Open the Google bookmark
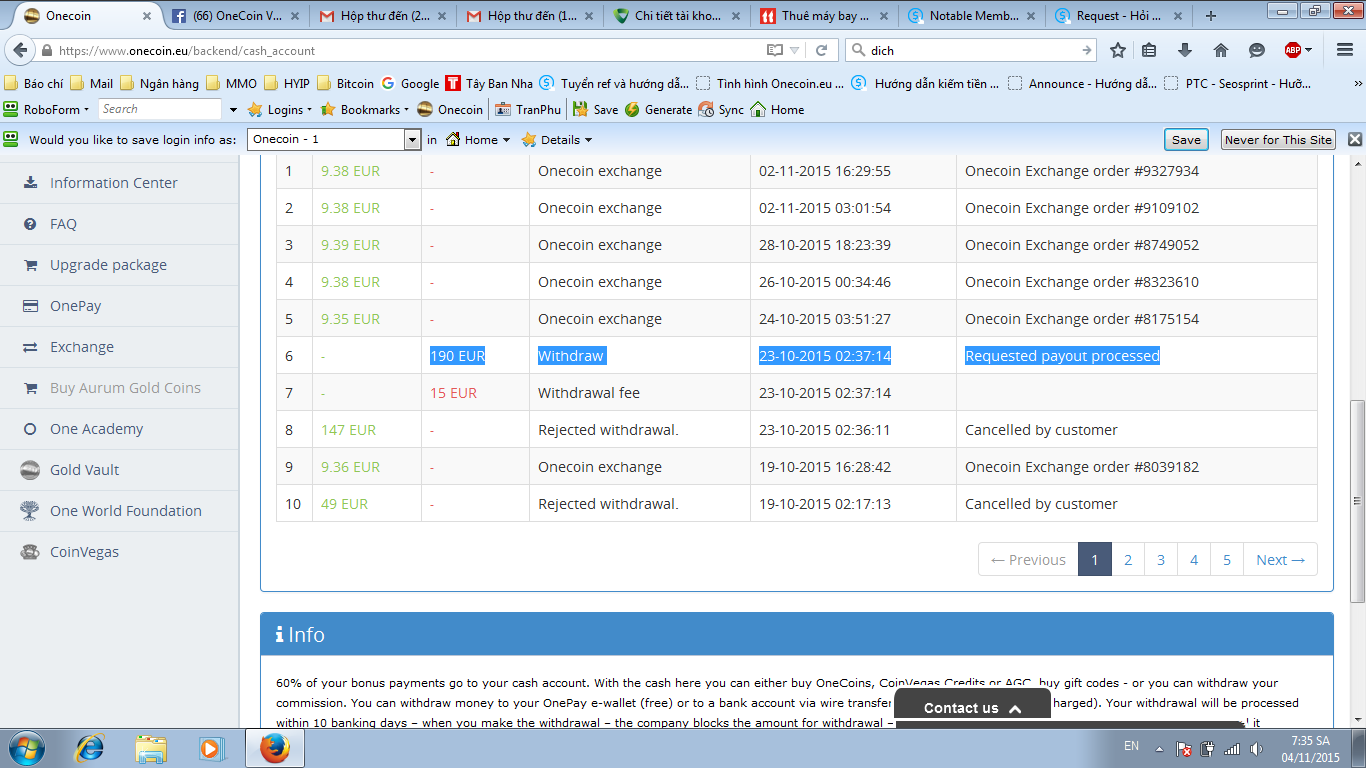Image resolution: width=1366 pixels, height=768 pixels. pyautogui.click(x=410, y=84)
